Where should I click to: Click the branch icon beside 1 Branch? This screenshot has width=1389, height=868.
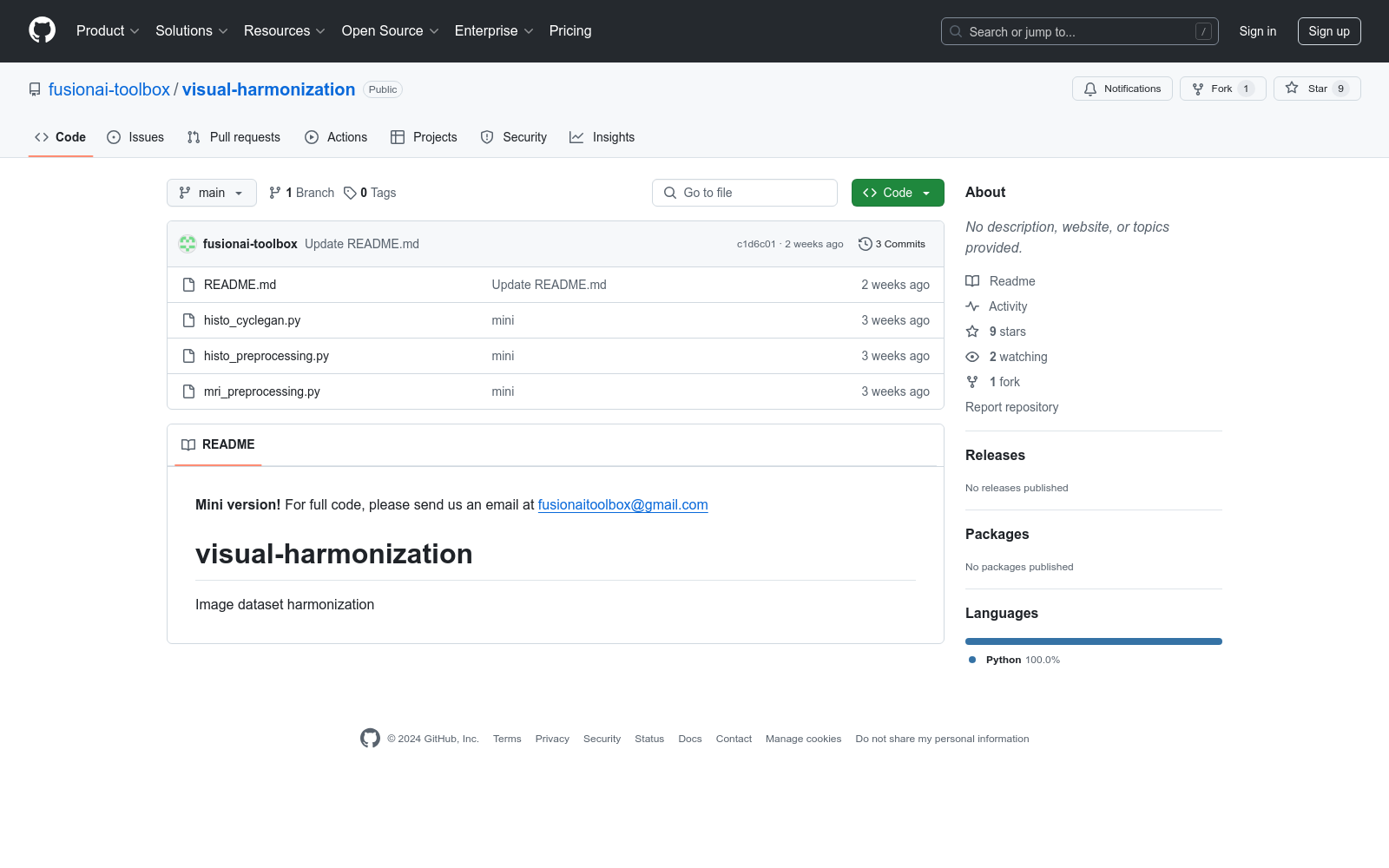(275, 193)
